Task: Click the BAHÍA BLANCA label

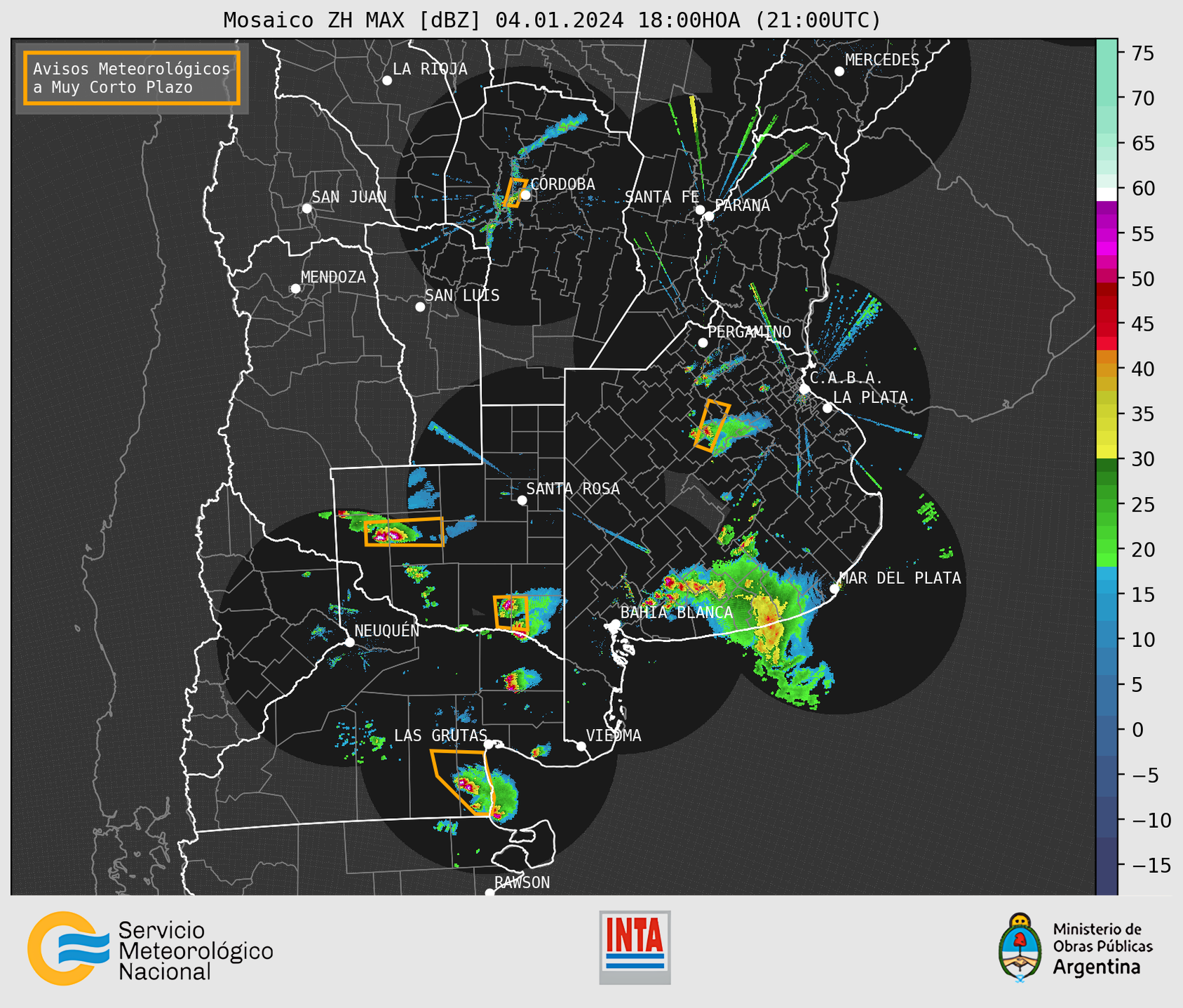Action: pyautogui.click(x=677, y=612)
